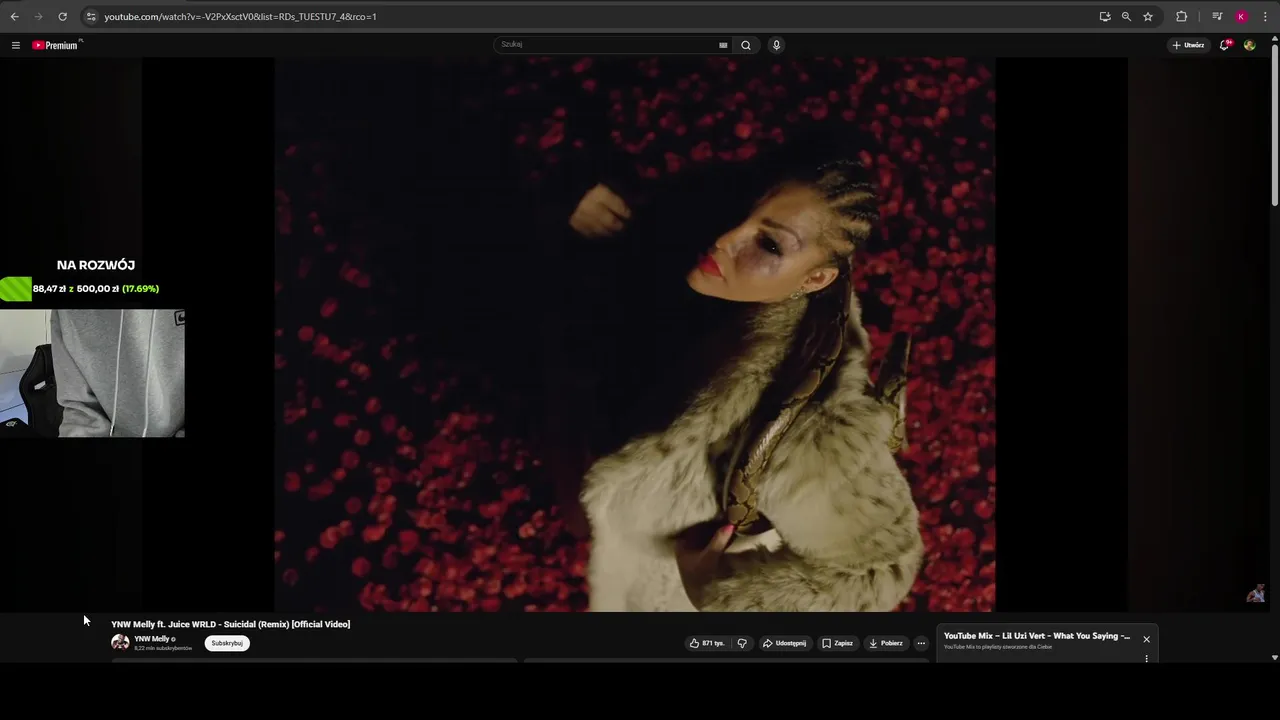The image size is (1280, 720).
Task: Click Pobierz download button
Action: click(886, 643)
